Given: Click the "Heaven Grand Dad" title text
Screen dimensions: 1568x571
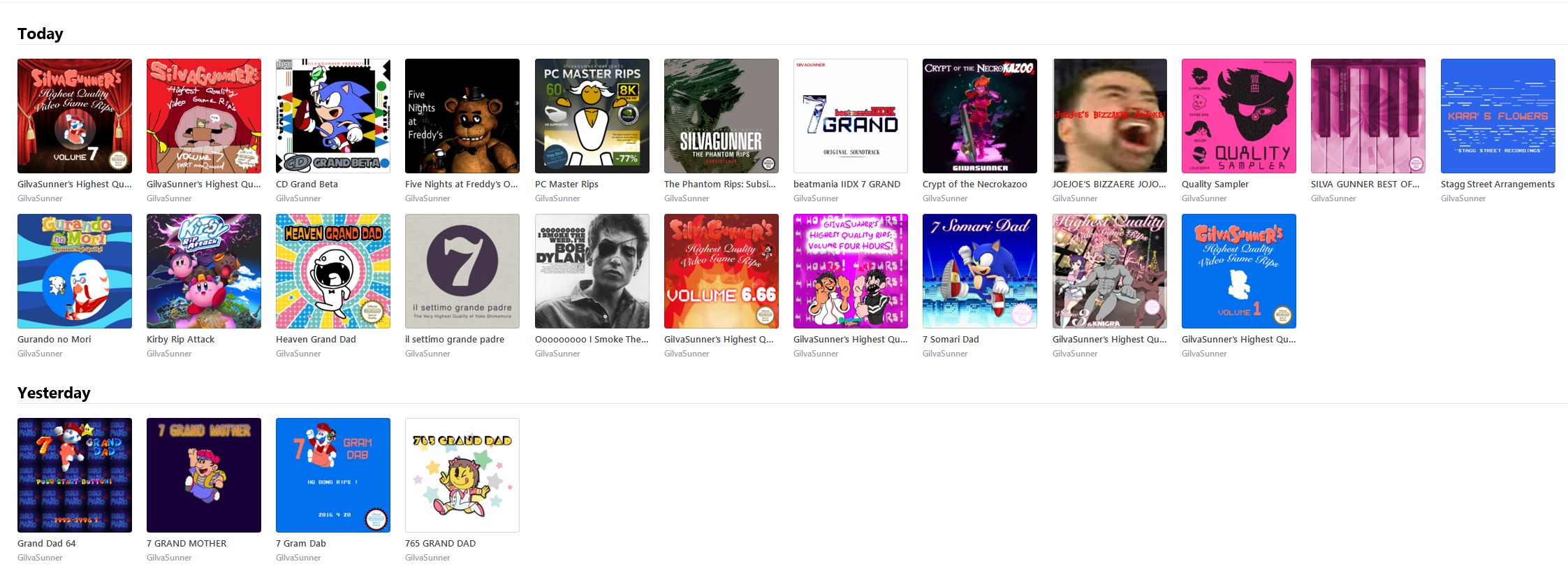Looking at the screenshot, I should coord(316,340).
